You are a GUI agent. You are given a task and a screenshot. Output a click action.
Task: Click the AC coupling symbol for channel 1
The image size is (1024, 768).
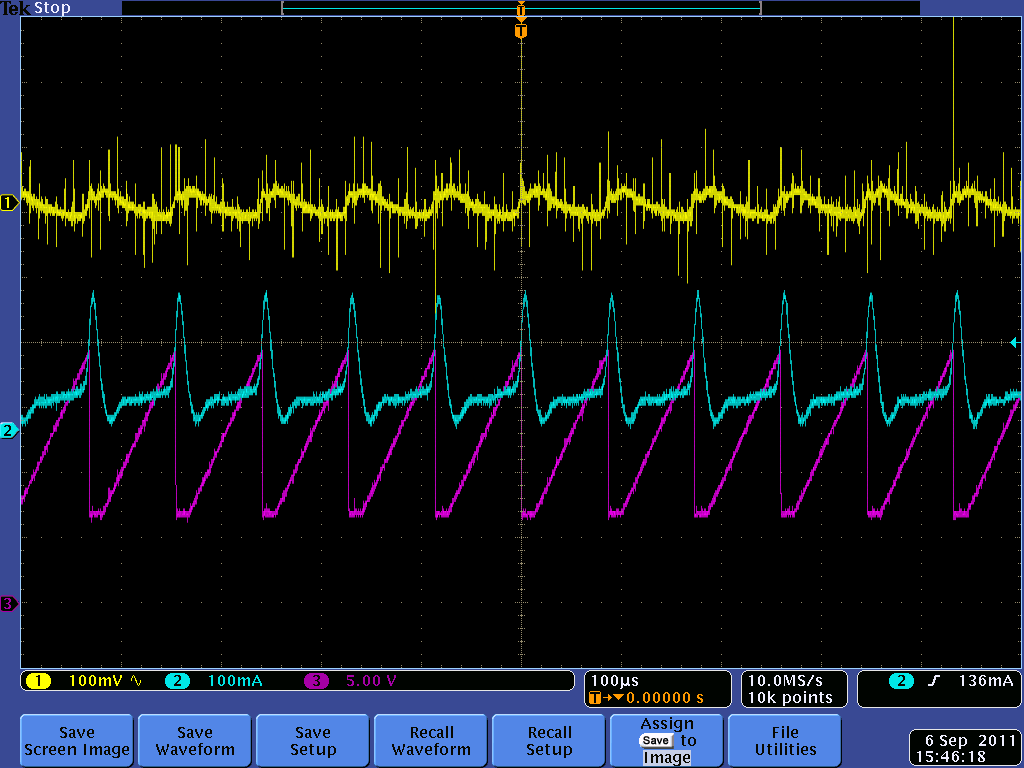click(136, 681)
